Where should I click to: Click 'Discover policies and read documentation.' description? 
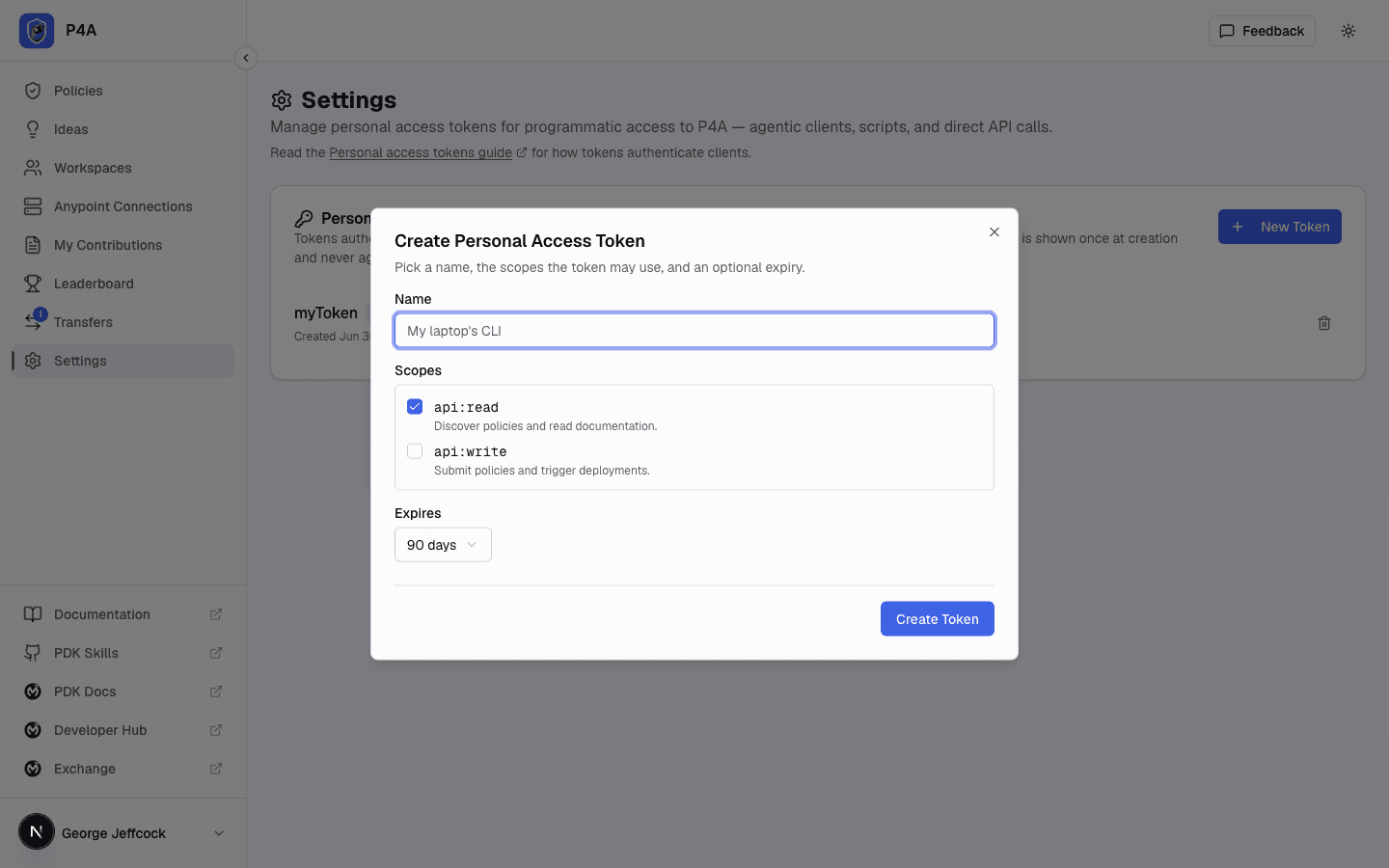(546, 426)
